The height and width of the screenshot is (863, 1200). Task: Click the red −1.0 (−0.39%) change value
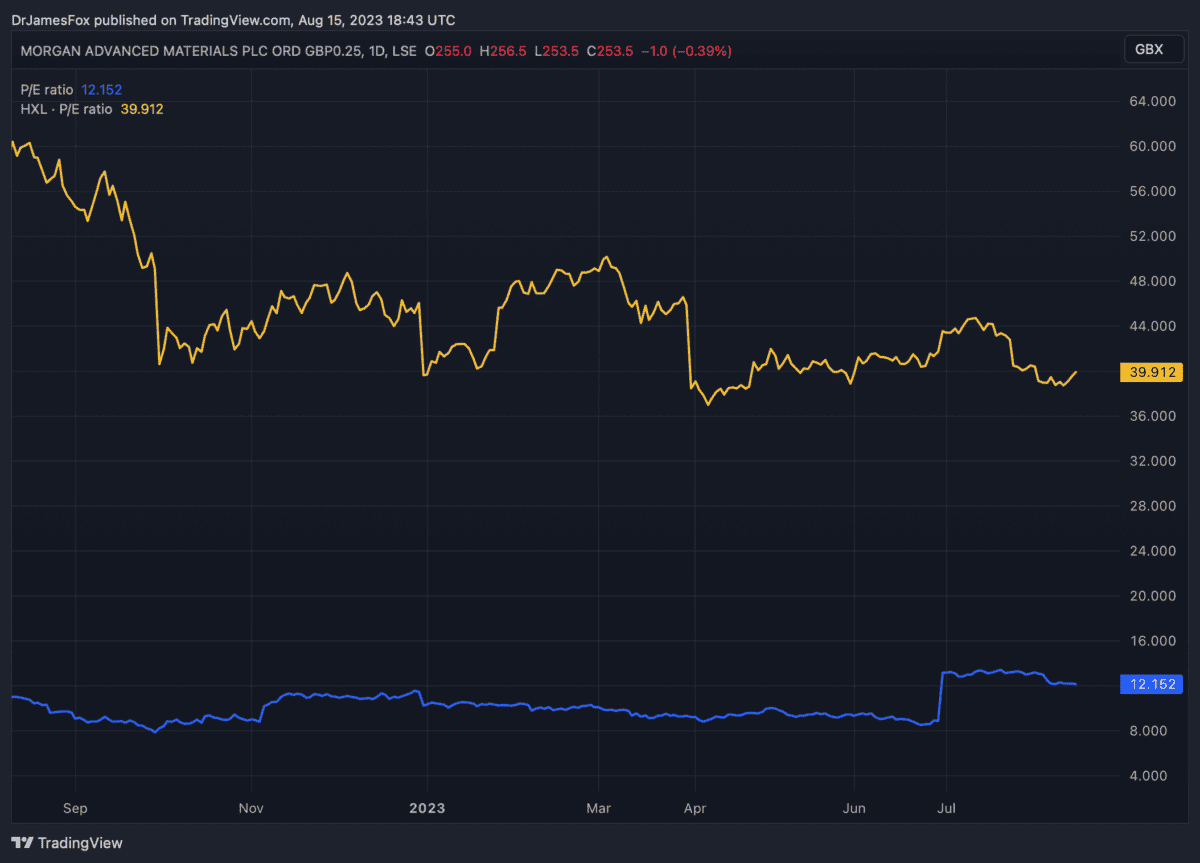coord(685,51)
